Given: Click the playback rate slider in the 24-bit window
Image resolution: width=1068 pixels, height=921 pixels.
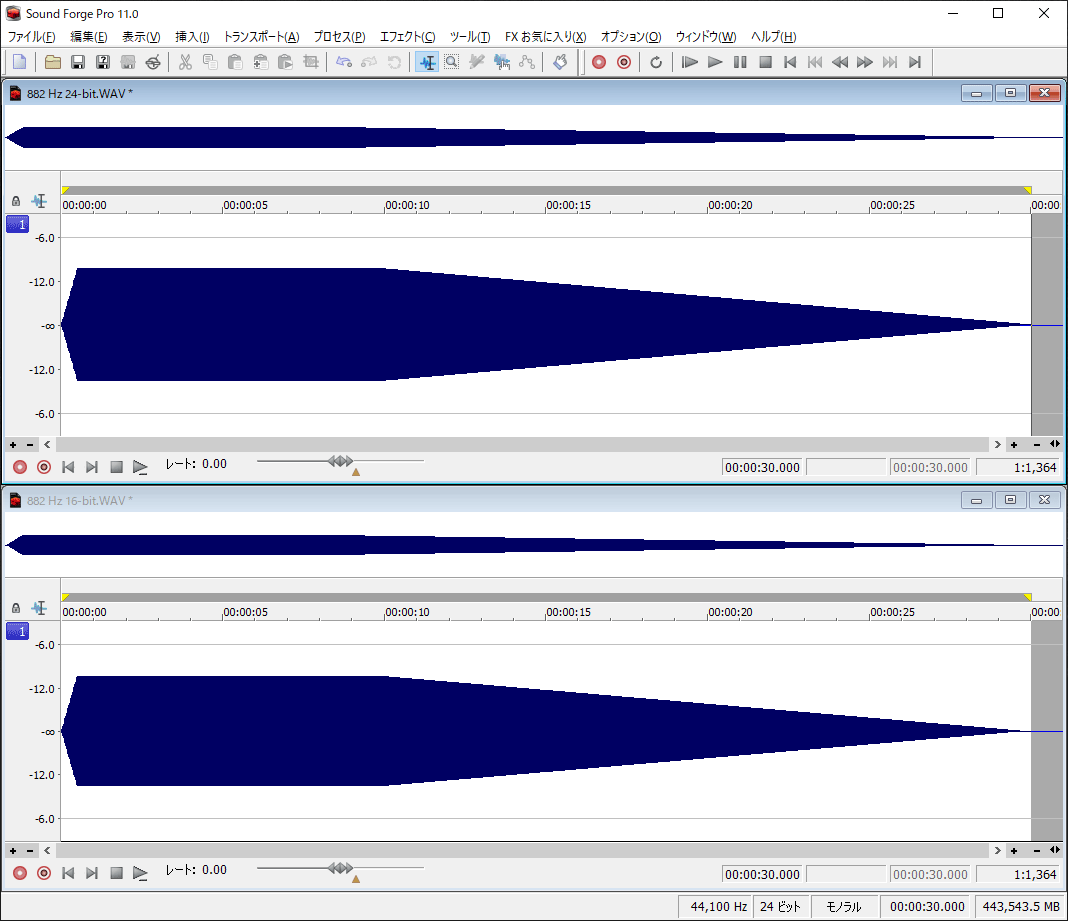Looking at the screenshot, I should (x=341, y=461).
